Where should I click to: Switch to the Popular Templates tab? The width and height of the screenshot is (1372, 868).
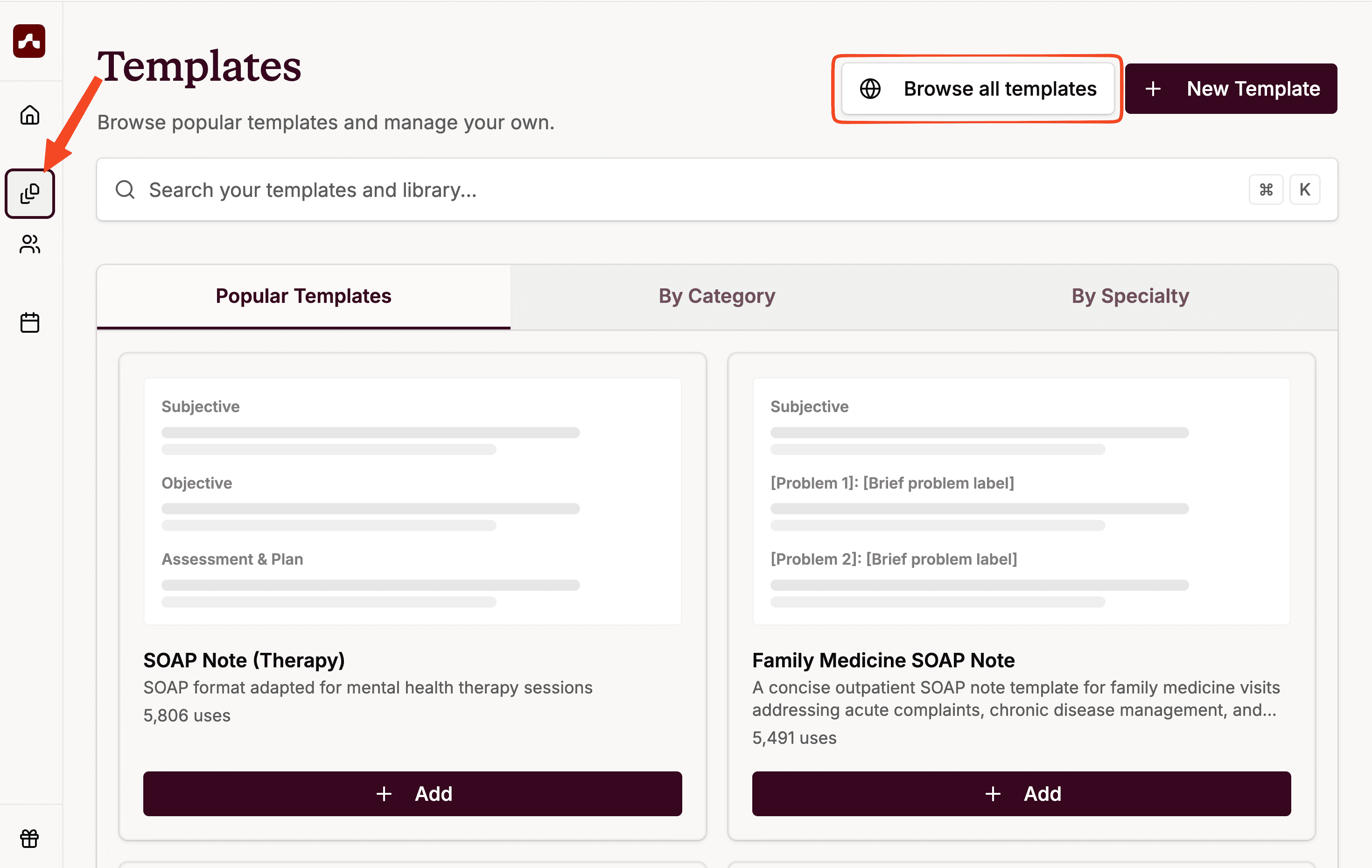click(x=303, y=296)
